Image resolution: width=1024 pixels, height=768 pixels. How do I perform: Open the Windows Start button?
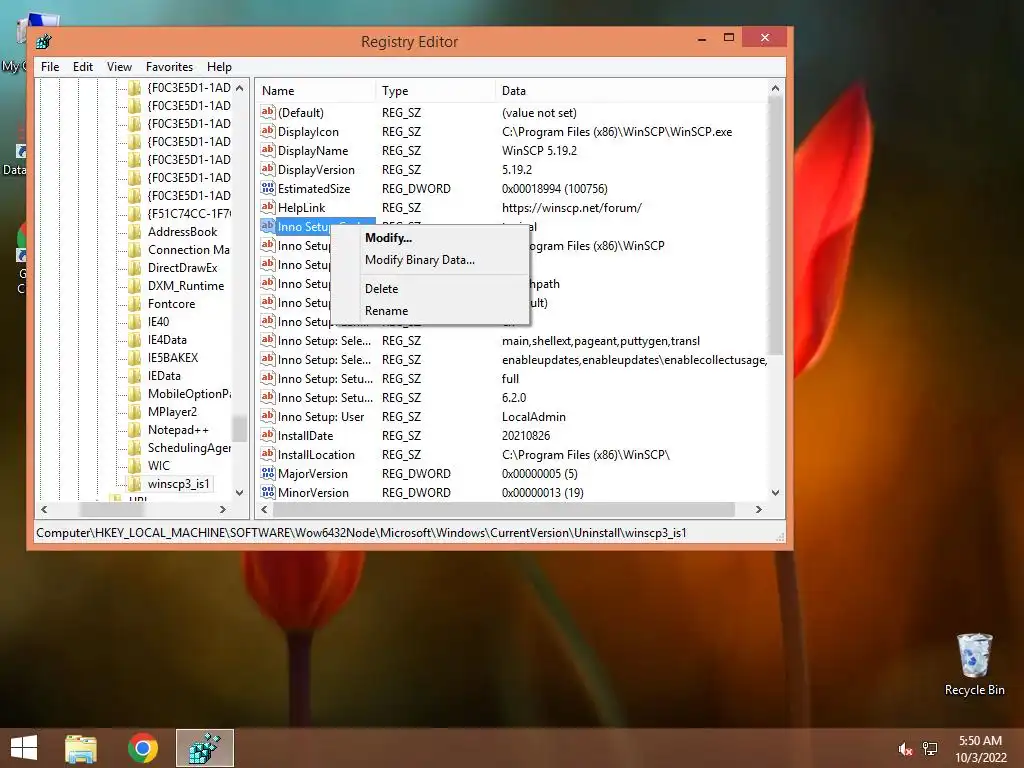pos(24,748)
